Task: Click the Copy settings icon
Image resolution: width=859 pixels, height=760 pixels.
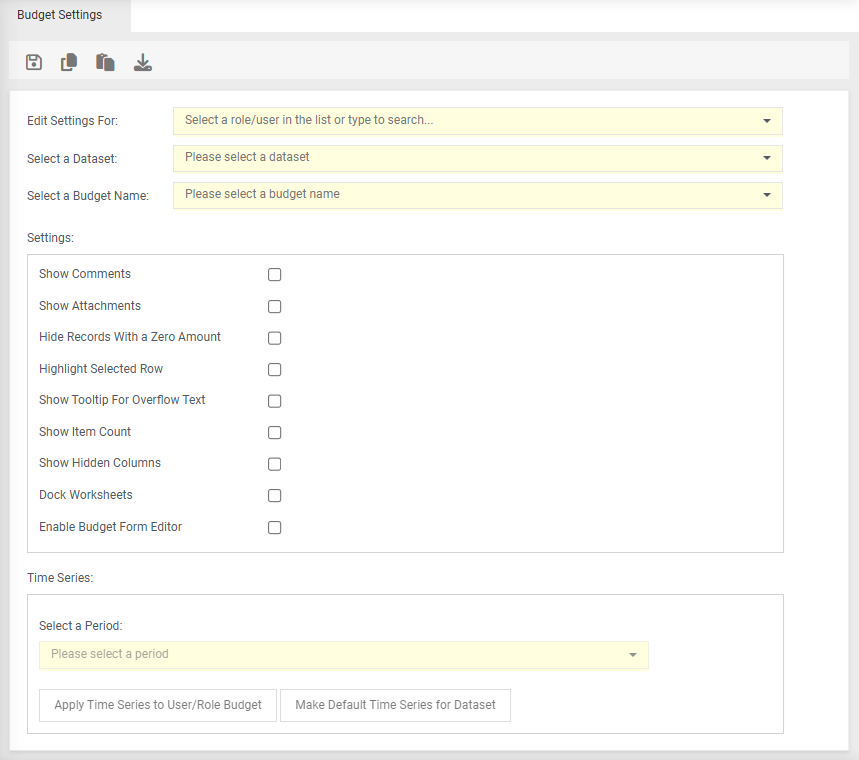Action: (x=69, y=62)
